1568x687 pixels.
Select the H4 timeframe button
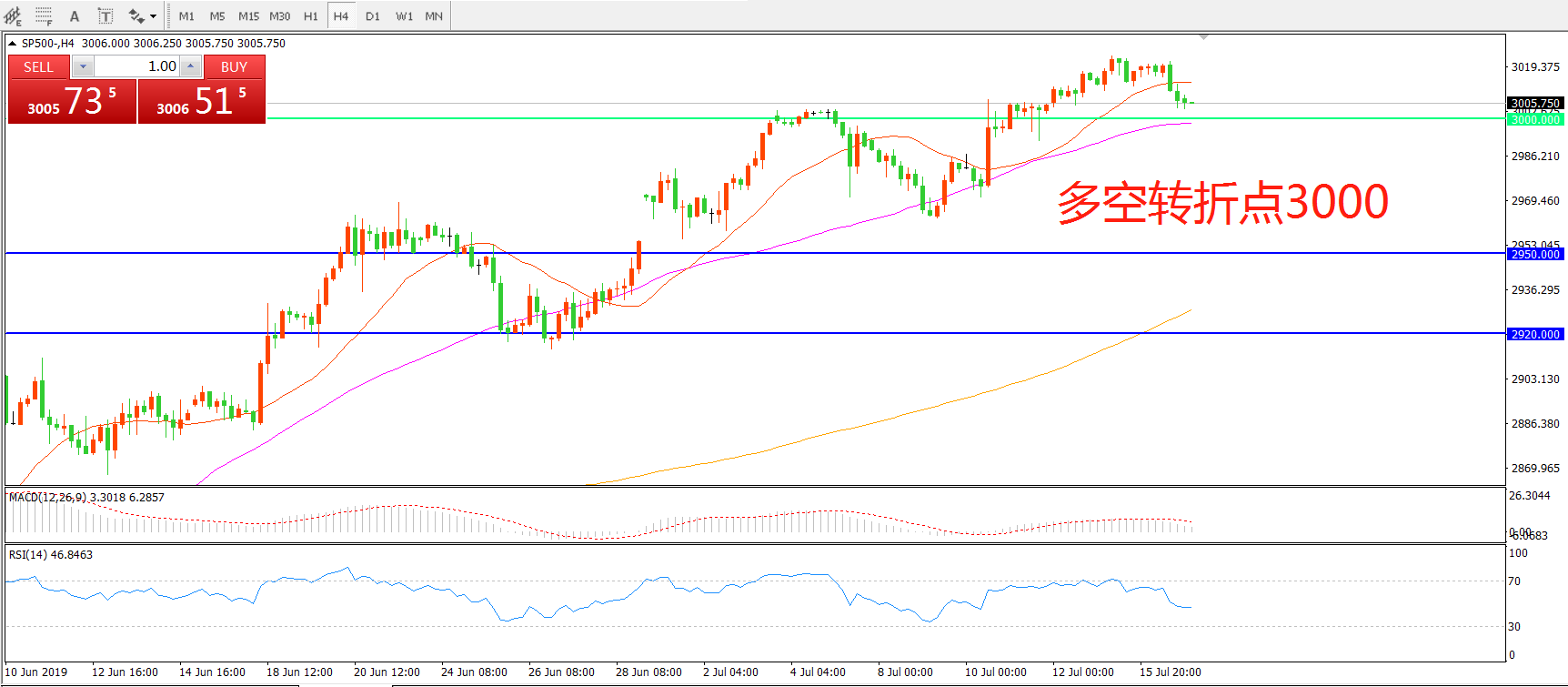pyautogui.click(x=341, y=16)
